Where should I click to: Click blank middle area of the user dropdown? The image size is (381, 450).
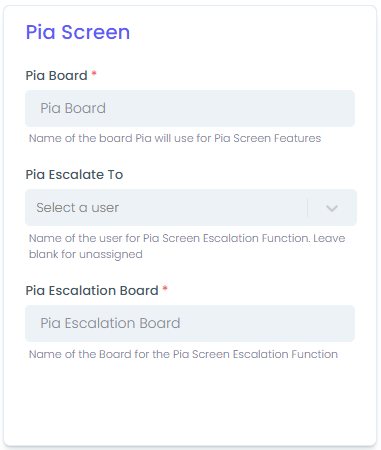click(213, 208)
